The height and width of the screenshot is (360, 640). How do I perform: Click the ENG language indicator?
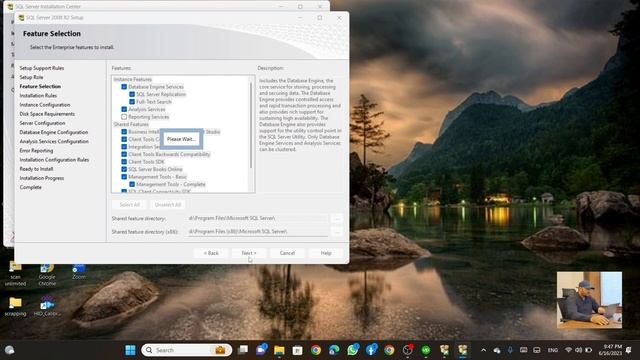coord(553,350)
